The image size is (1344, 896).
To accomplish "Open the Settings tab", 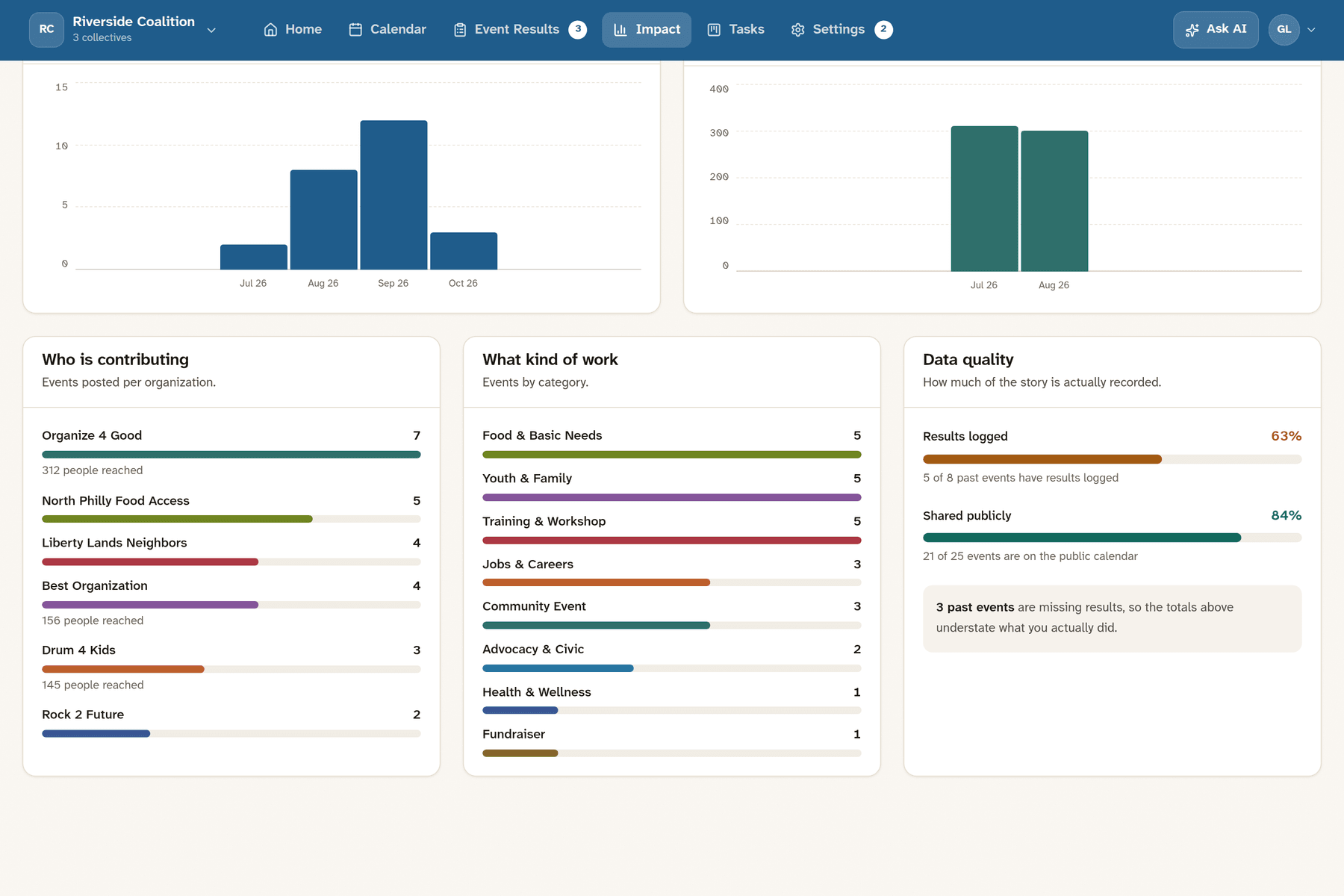I will click(841, 30).
